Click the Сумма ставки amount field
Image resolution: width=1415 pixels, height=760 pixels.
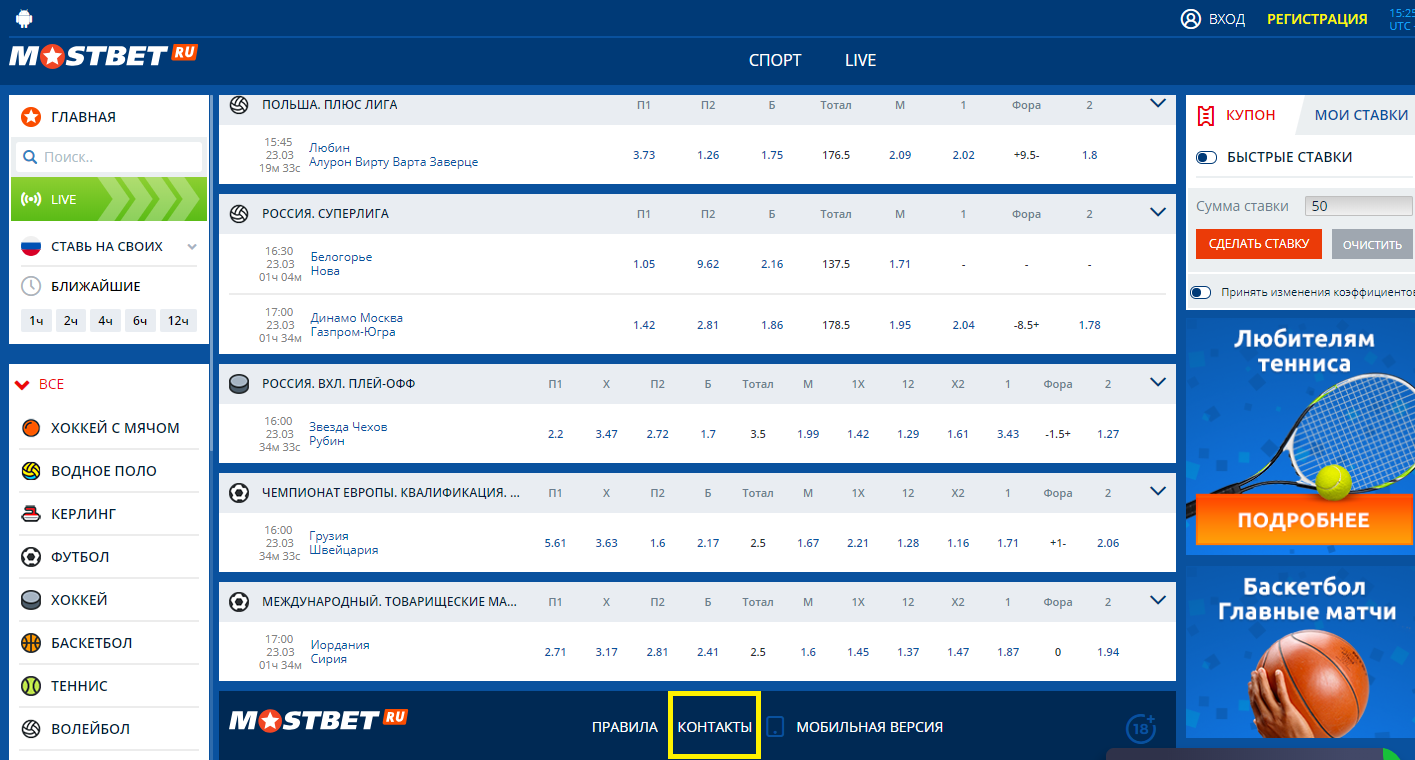[x=1357, y=206]
